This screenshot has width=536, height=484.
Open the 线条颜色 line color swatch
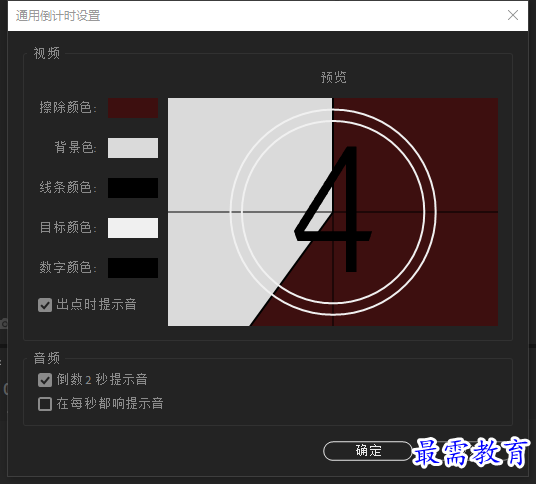133,188
